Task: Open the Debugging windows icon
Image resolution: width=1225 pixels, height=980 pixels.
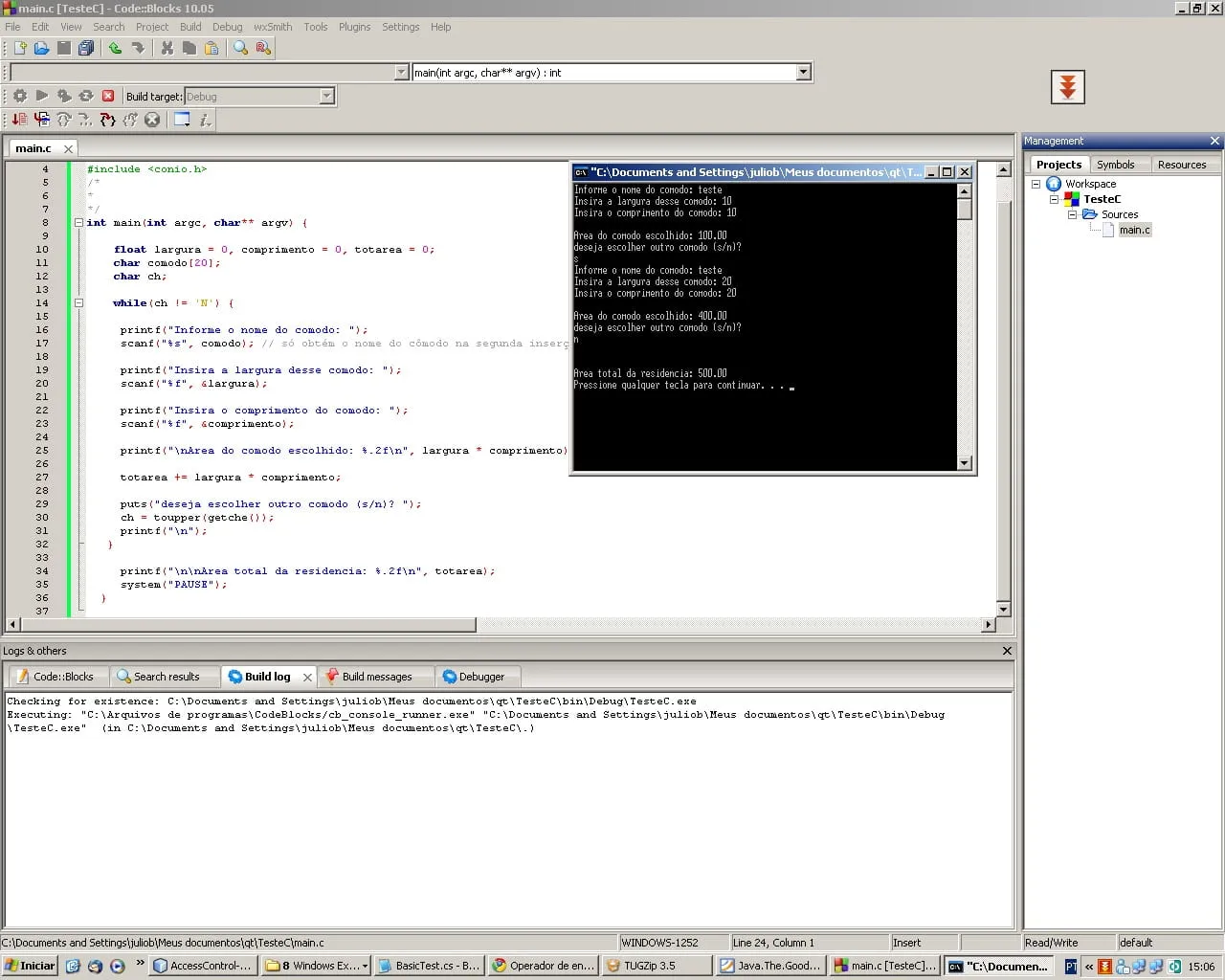Action: coord(181,120)
